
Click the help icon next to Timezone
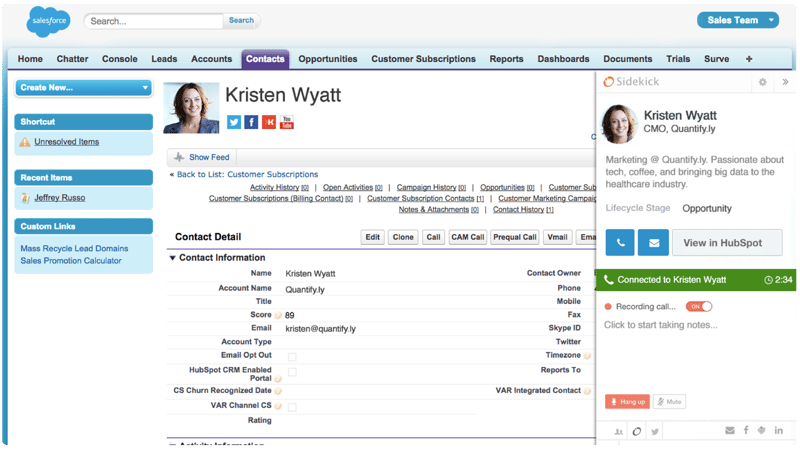[587, 356]
